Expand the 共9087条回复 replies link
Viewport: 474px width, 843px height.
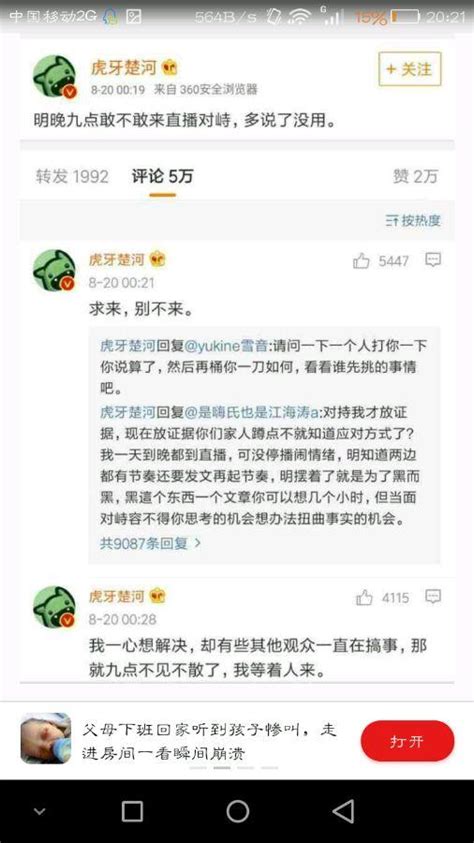[150, 543]
